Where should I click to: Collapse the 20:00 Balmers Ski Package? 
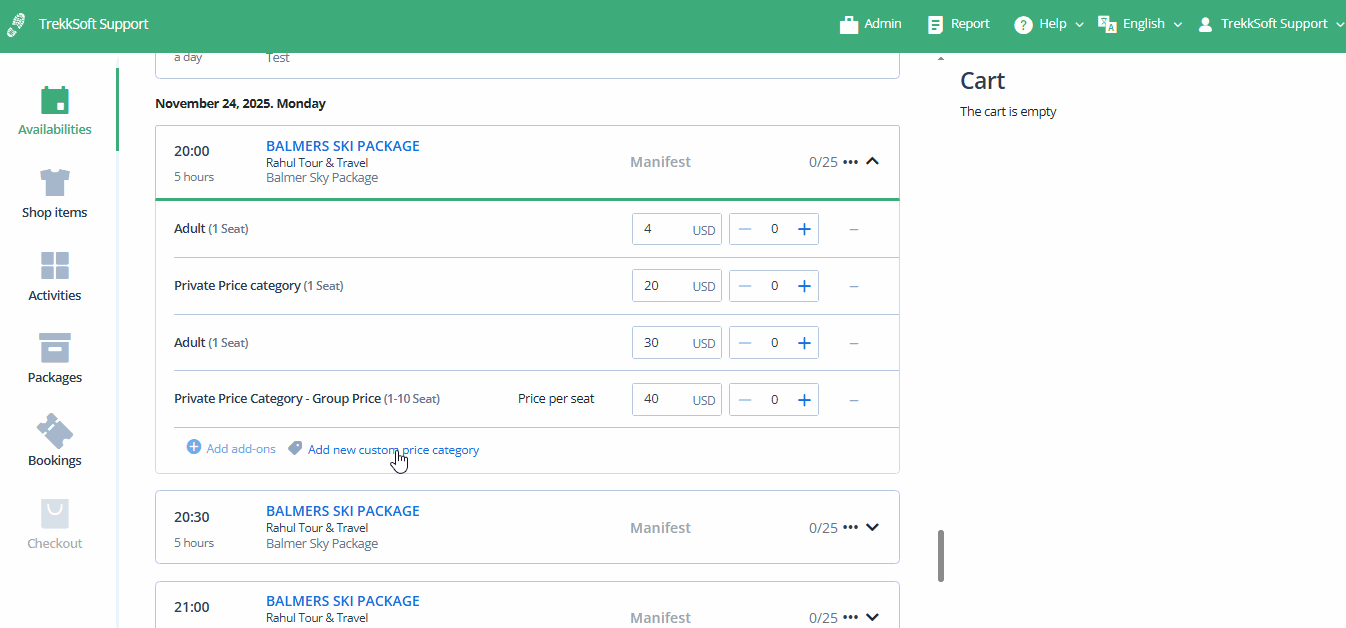(872, 162)
